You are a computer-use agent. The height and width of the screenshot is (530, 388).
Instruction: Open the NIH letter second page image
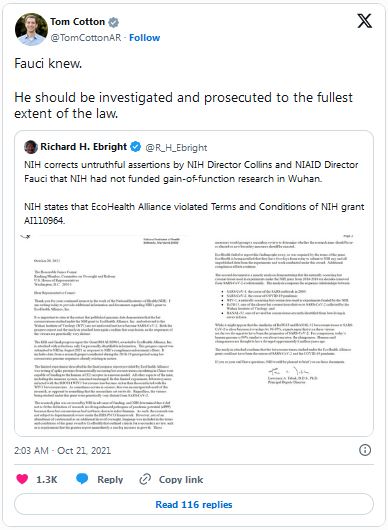(x=284, y=332)
